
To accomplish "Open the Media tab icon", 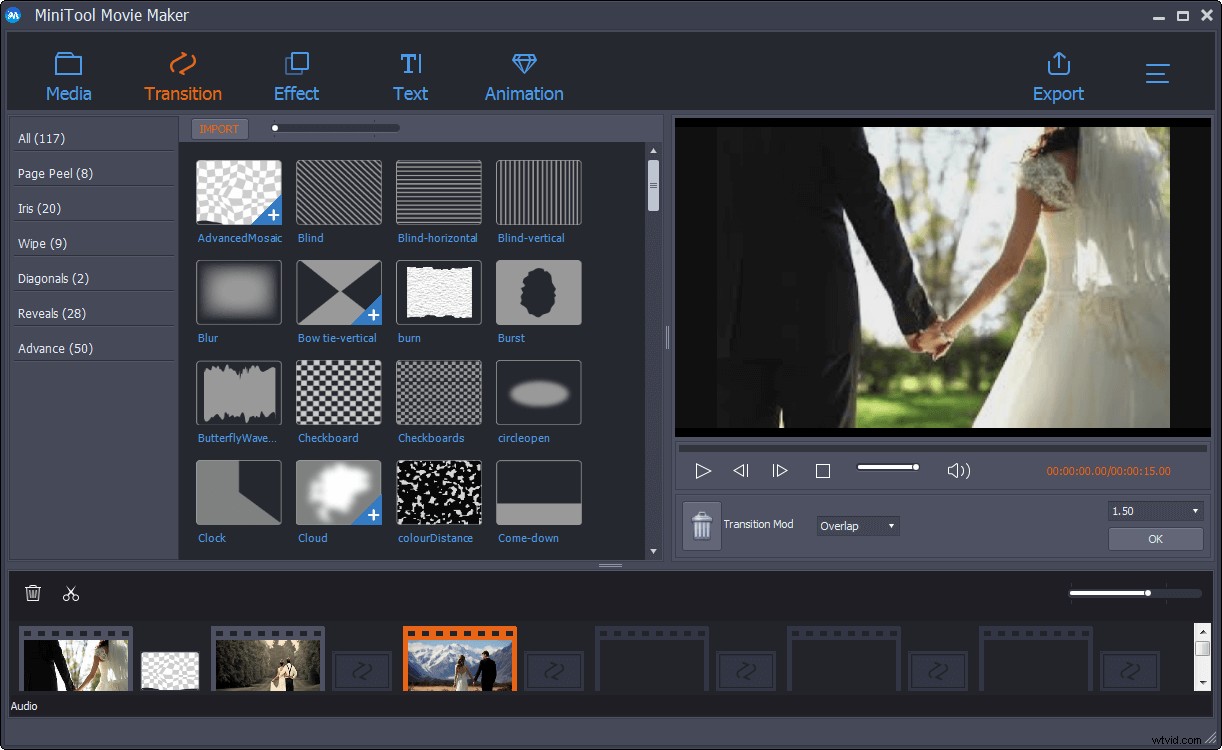I will click(x=68, y=74).
